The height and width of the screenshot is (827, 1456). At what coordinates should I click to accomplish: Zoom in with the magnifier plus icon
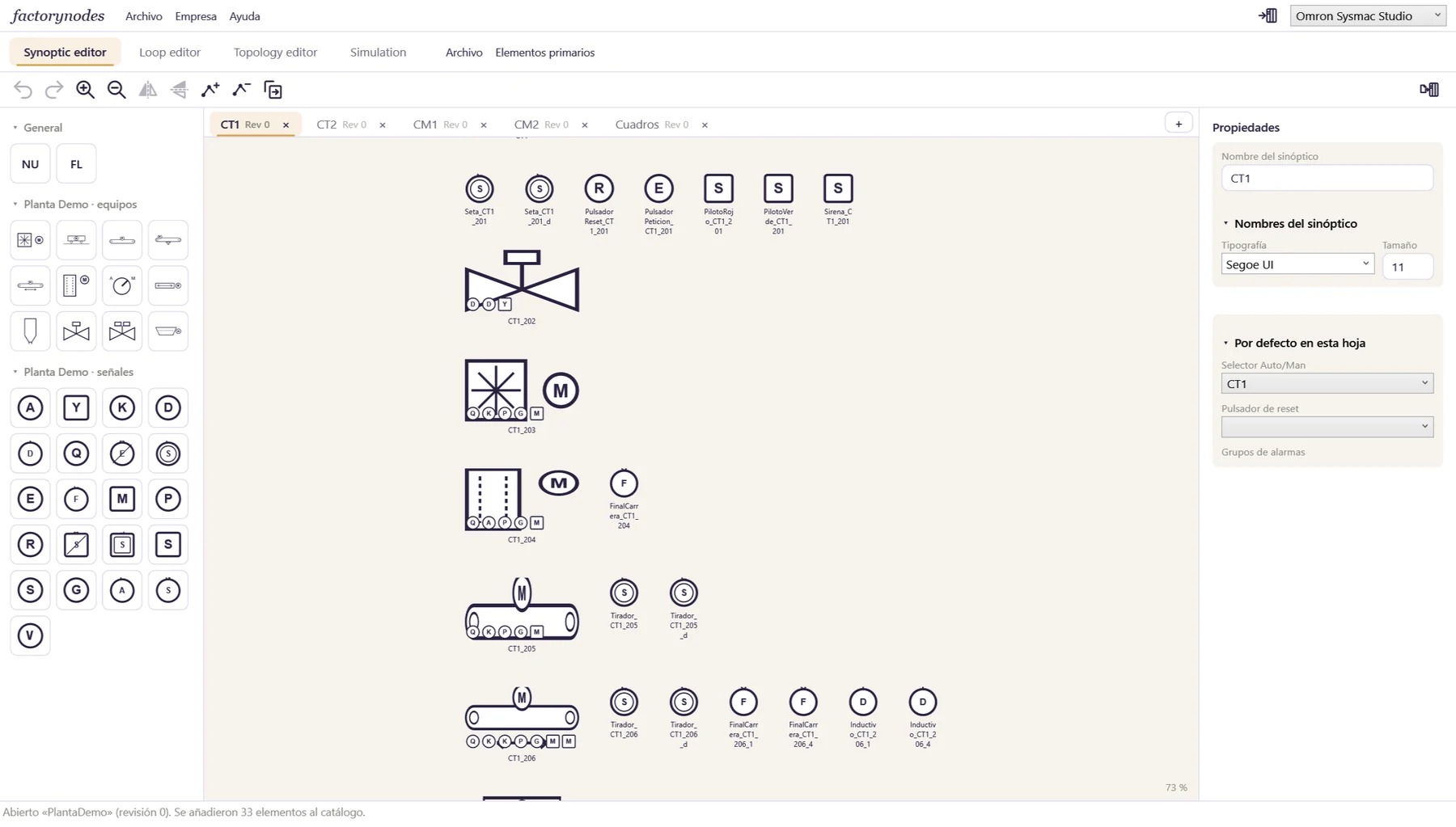[x=85, y=90]
